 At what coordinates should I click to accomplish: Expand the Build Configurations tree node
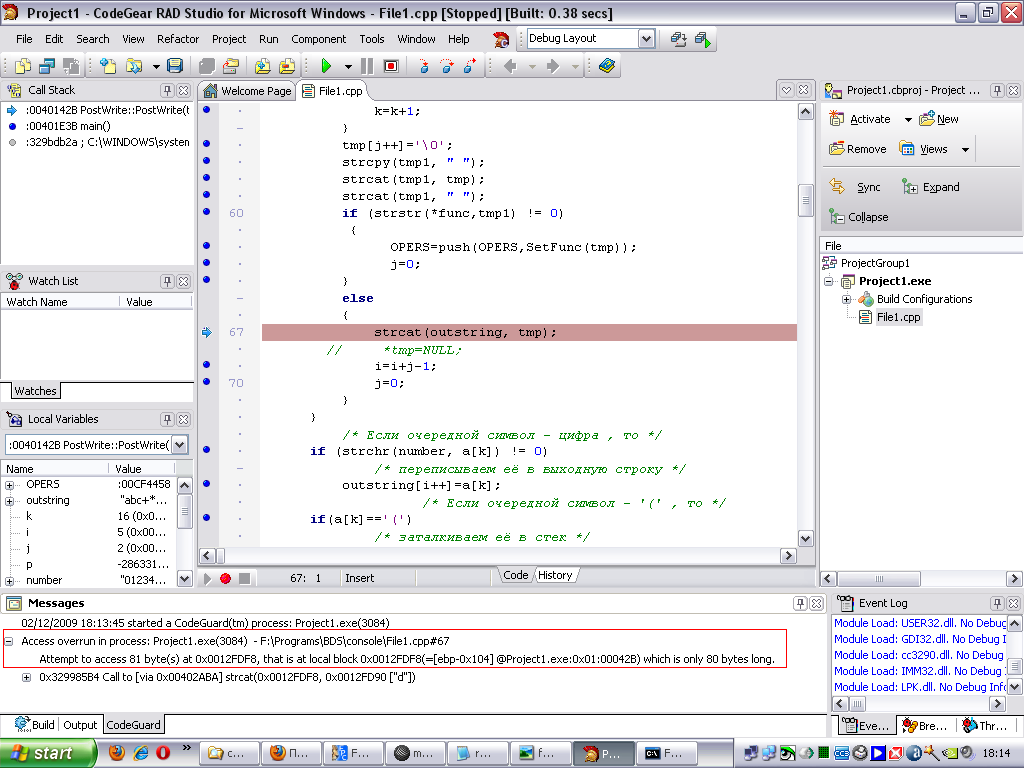point(846,299)
